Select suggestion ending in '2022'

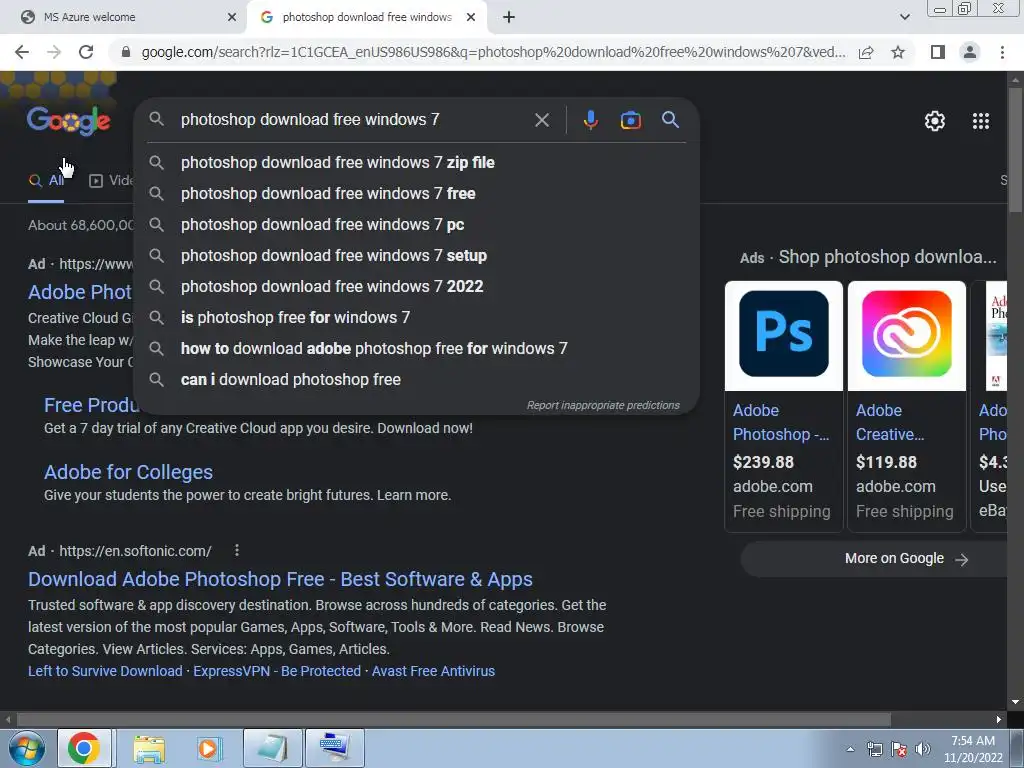click(417, 287)
